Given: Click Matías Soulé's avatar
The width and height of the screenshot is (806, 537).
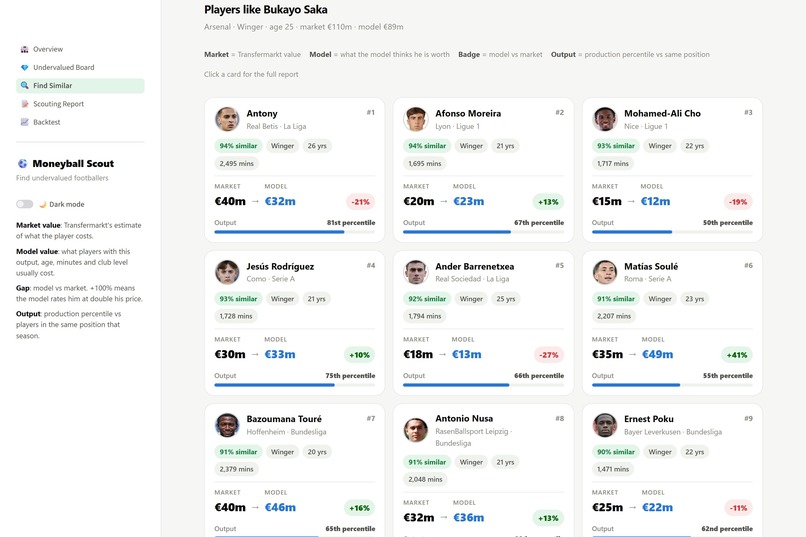Looking at the screenshot, I should point(604,272).
